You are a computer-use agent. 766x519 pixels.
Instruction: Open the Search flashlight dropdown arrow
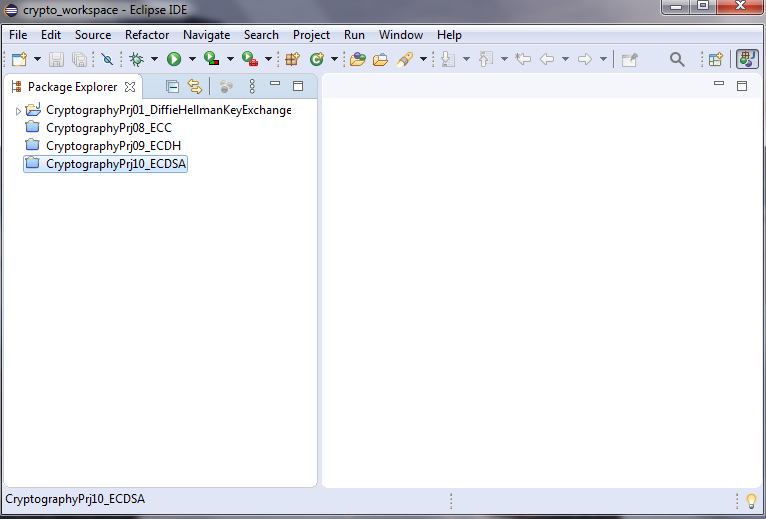pos(424,59)
